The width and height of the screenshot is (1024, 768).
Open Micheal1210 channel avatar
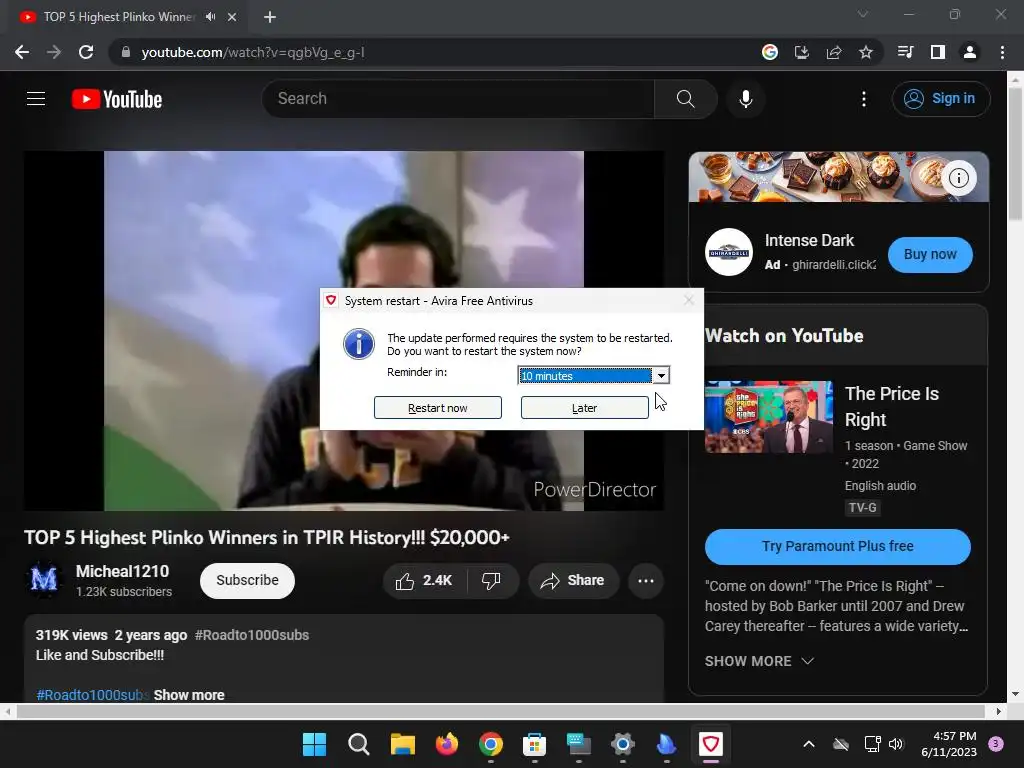44,579
